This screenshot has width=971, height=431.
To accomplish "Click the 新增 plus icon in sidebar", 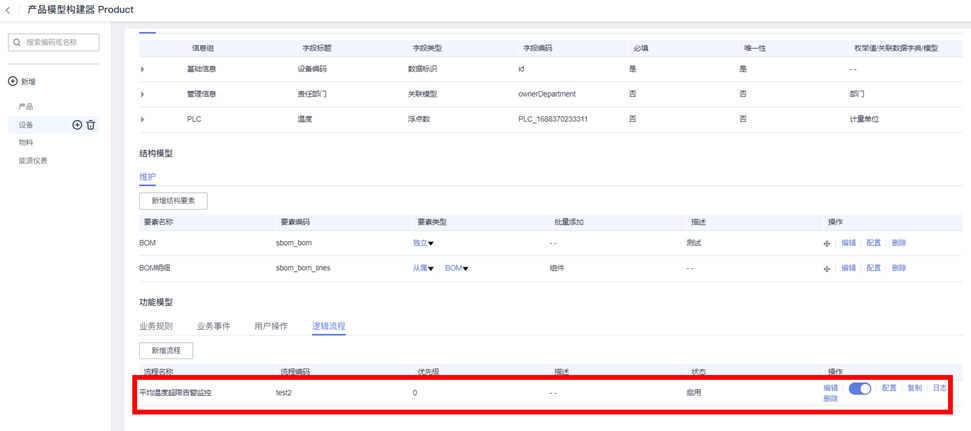I will (x=12, y=82).
